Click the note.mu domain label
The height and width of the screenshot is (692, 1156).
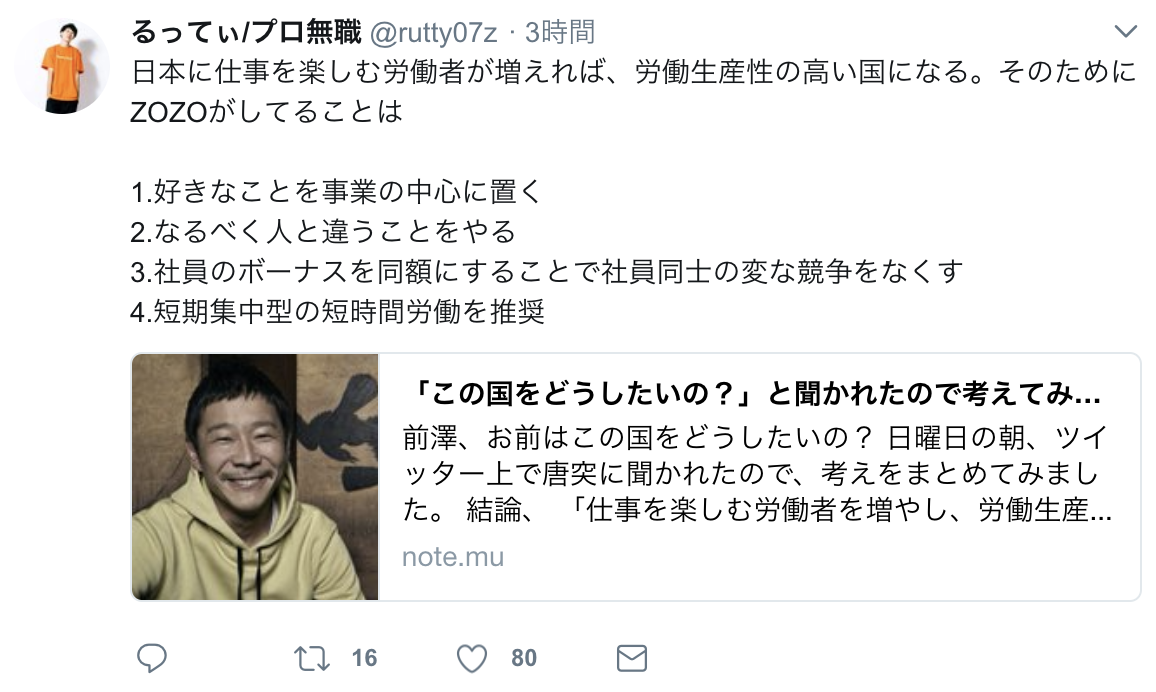(x=453, y=556)
